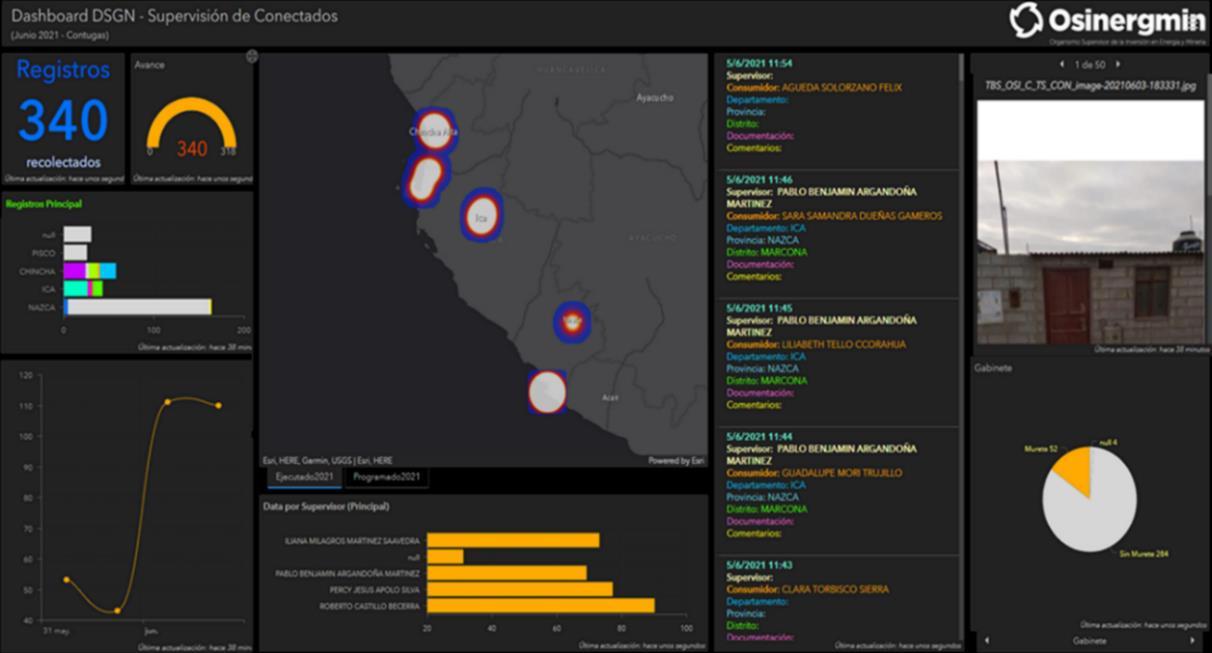This screenshot has height=653, width=1212.
Task: Select ROBERTO CASTILLO BECERRA bar
Action: pyautogui.click(x=541, y=606)
